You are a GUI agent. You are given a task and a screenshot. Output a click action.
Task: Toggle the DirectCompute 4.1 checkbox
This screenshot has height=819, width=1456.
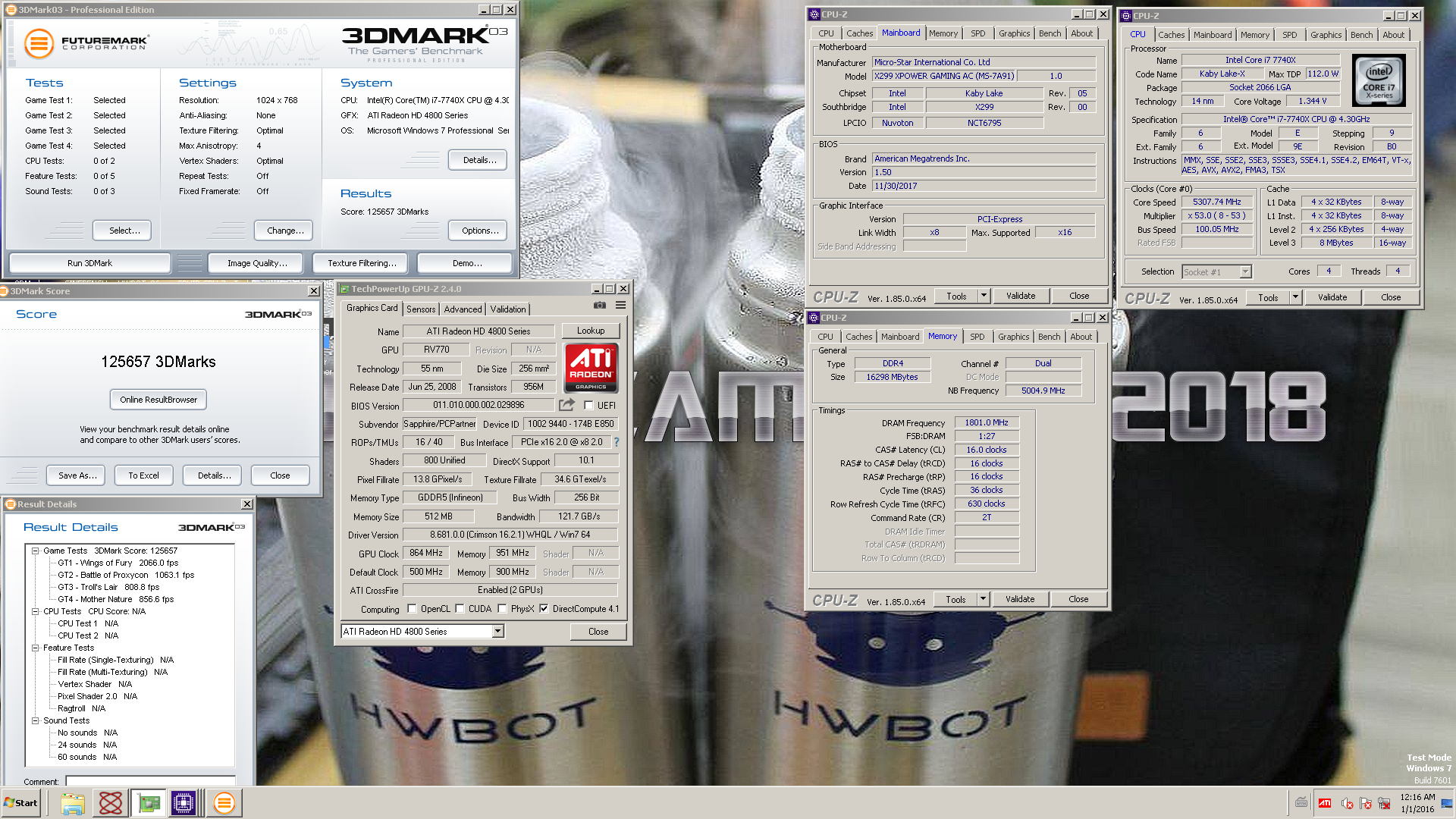tap(544, 609)
